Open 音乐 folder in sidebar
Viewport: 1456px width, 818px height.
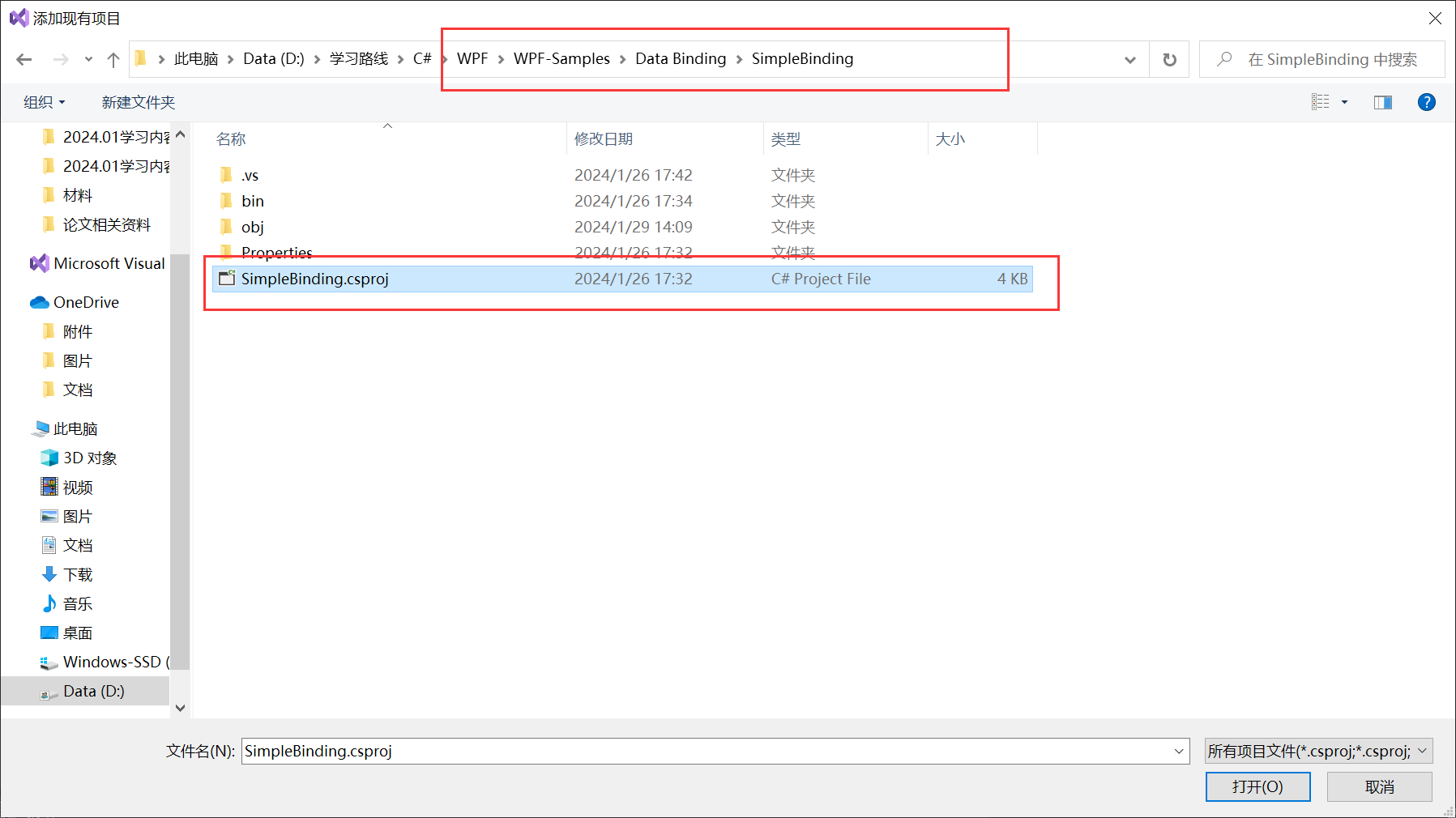click(78, 603)
